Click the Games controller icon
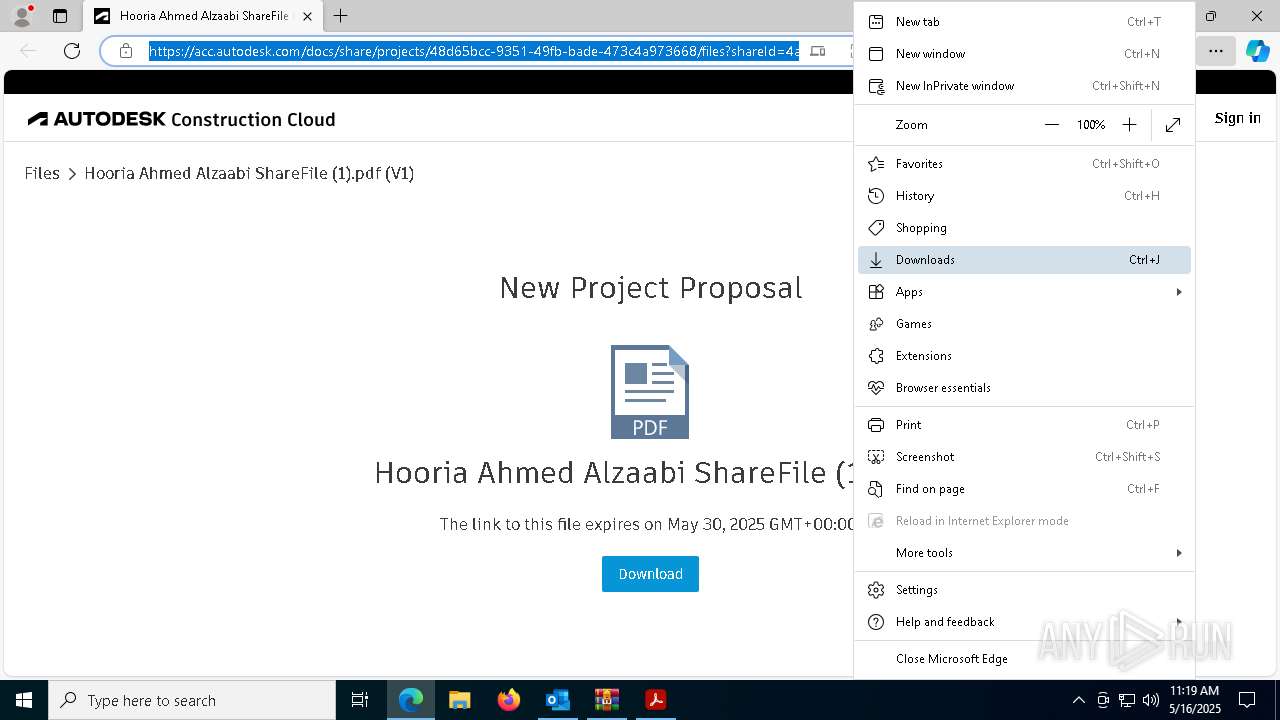The width and height of the screenshot is (1280, 720). tap(876, 324)
